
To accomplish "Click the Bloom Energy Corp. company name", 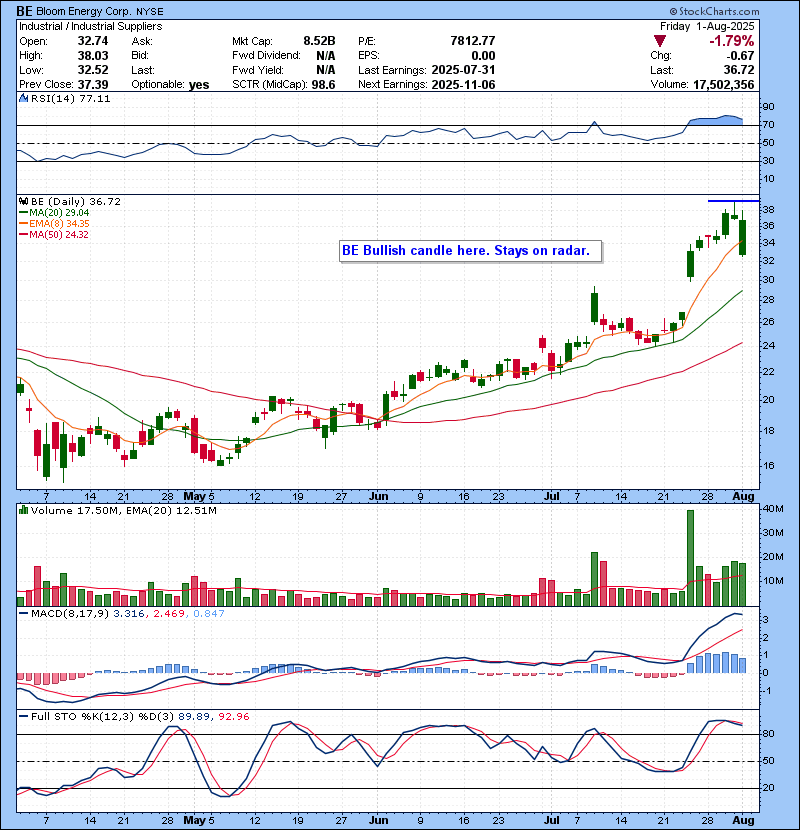I will (84, 11).
